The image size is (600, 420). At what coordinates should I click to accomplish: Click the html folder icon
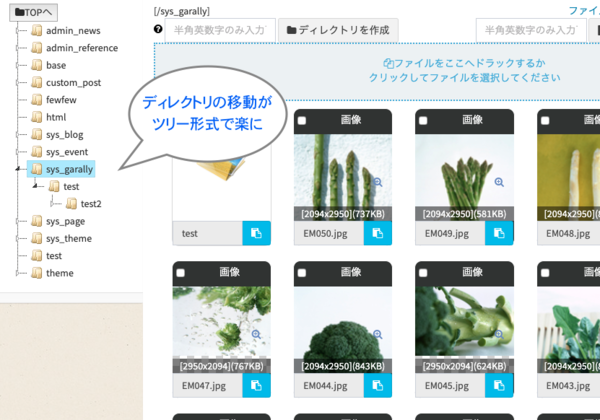click(x=36, y=117)
